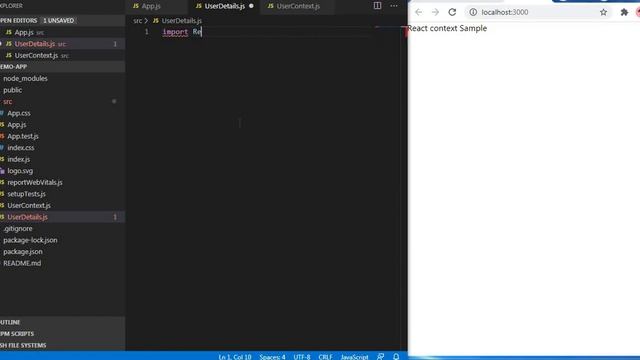Open README.md in the explorer
Viewport: 640px width, 360px height.
pyautogui.click(x=62, y=263)
